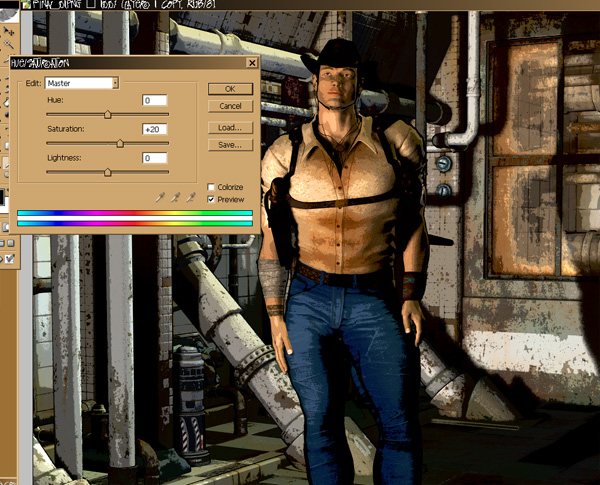Screen dimensions: 600x485
Task: Select the Magic Wand tool
Action: click(8, 44)
